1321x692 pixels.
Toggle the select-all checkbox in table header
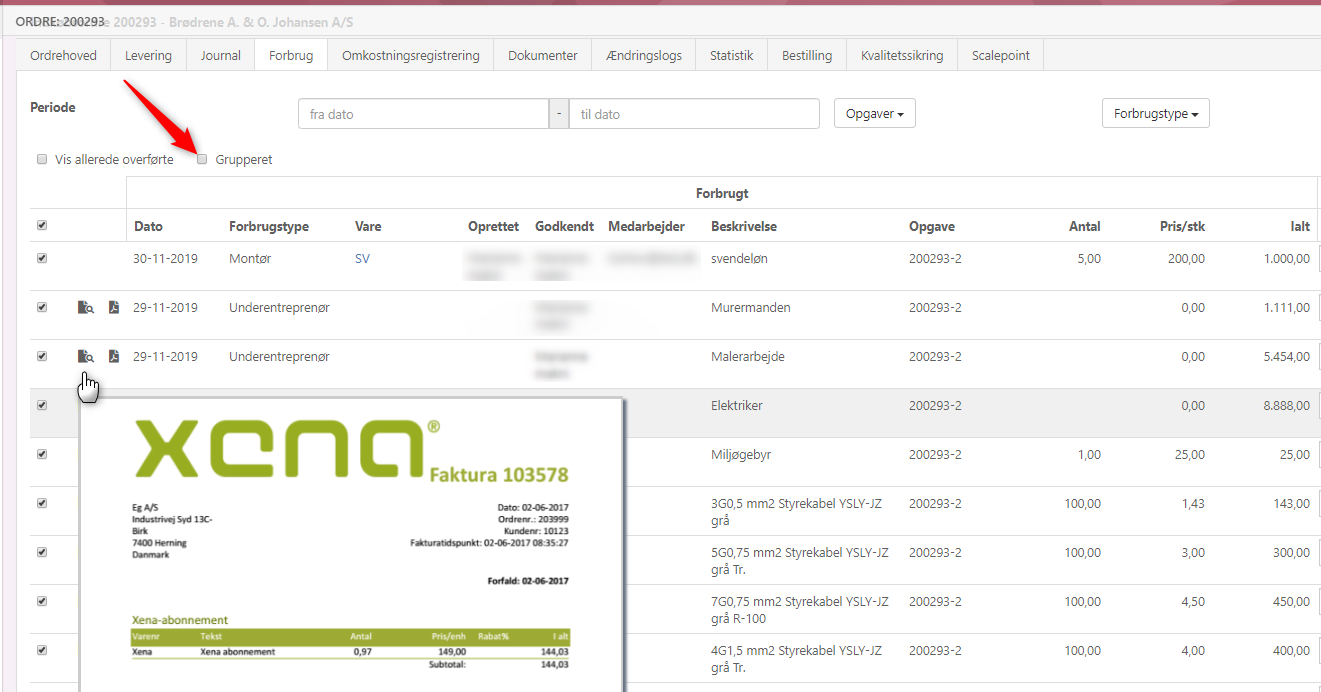coord(42,226)
